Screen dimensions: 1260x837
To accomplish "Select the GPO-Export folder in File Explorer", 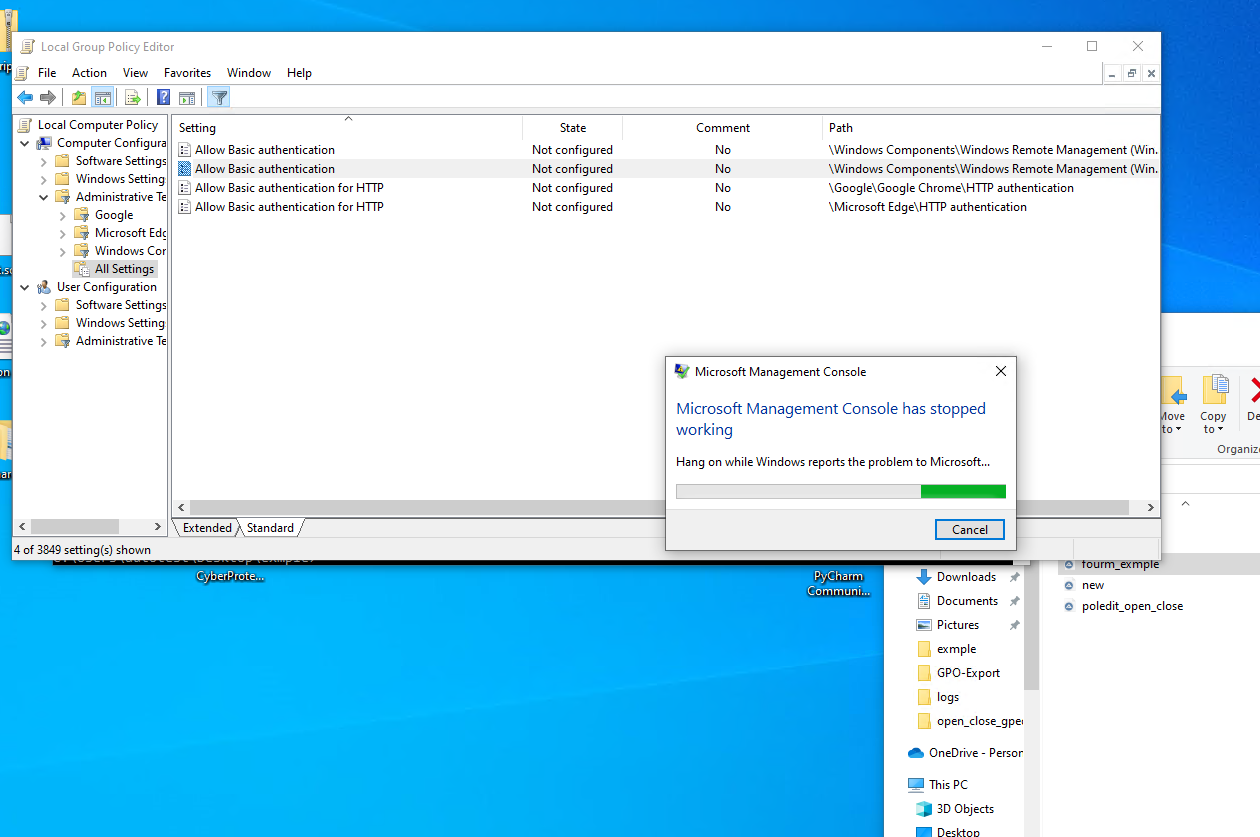I will click(x=968, y=673).
